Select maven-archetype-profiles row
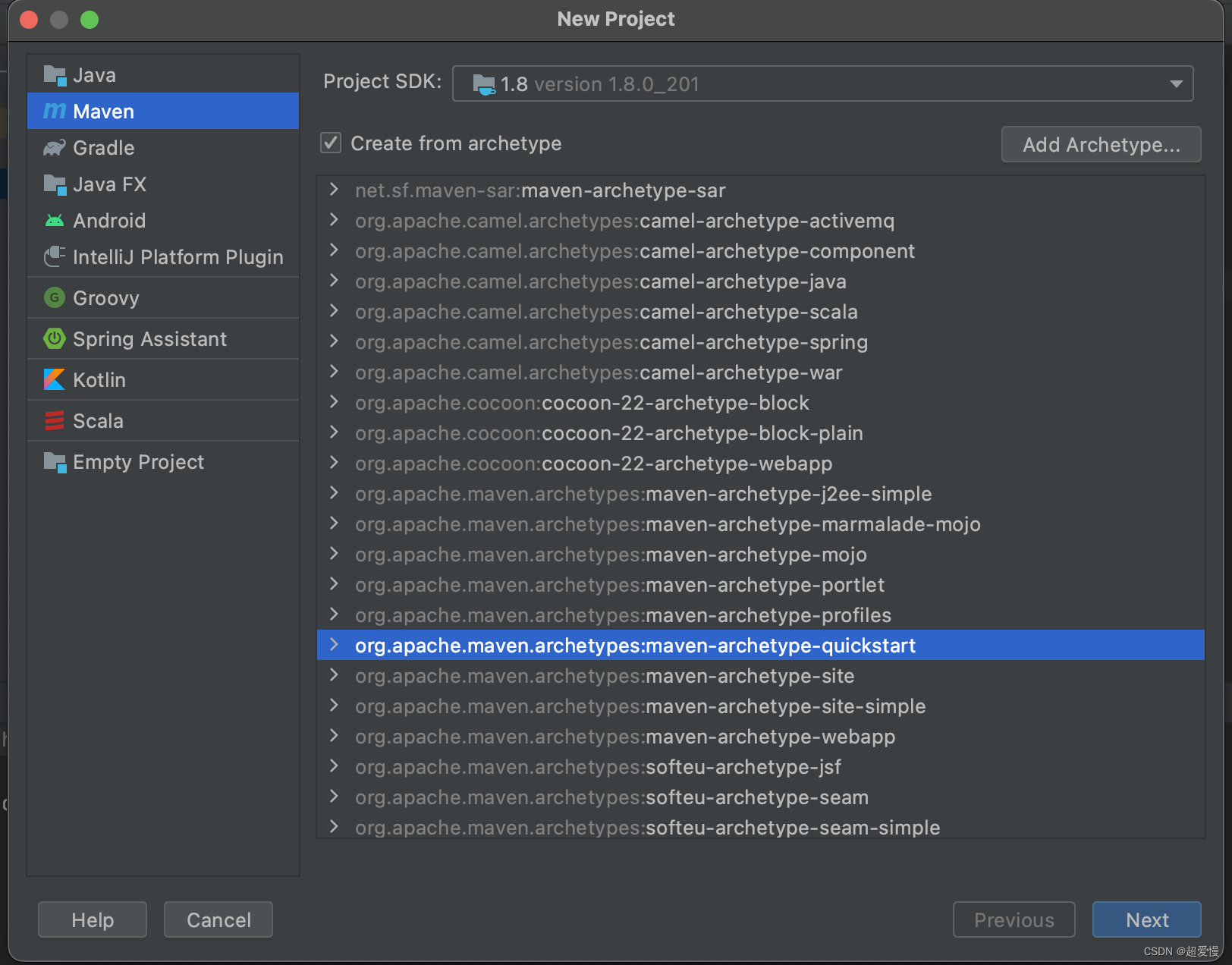1232x965 pixels. pos(760,615)
